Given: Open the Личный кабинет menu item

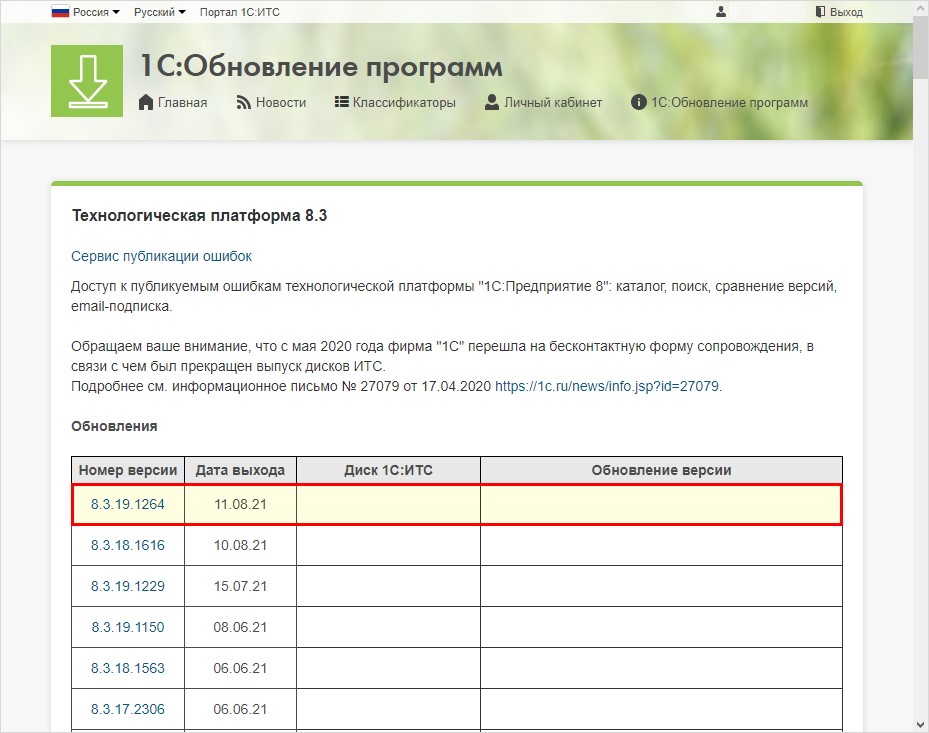Looking at the screenshot, I should click(553, 103).
